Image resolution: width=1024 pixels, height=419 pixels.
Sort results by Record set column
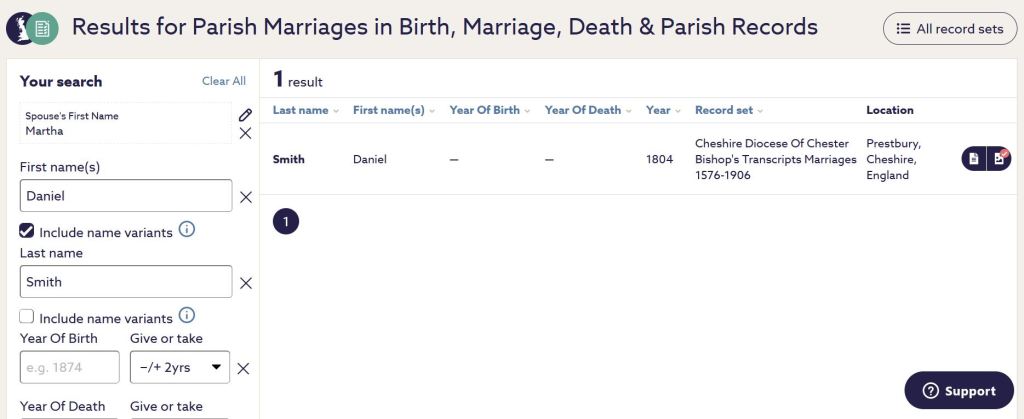[729, 110]
